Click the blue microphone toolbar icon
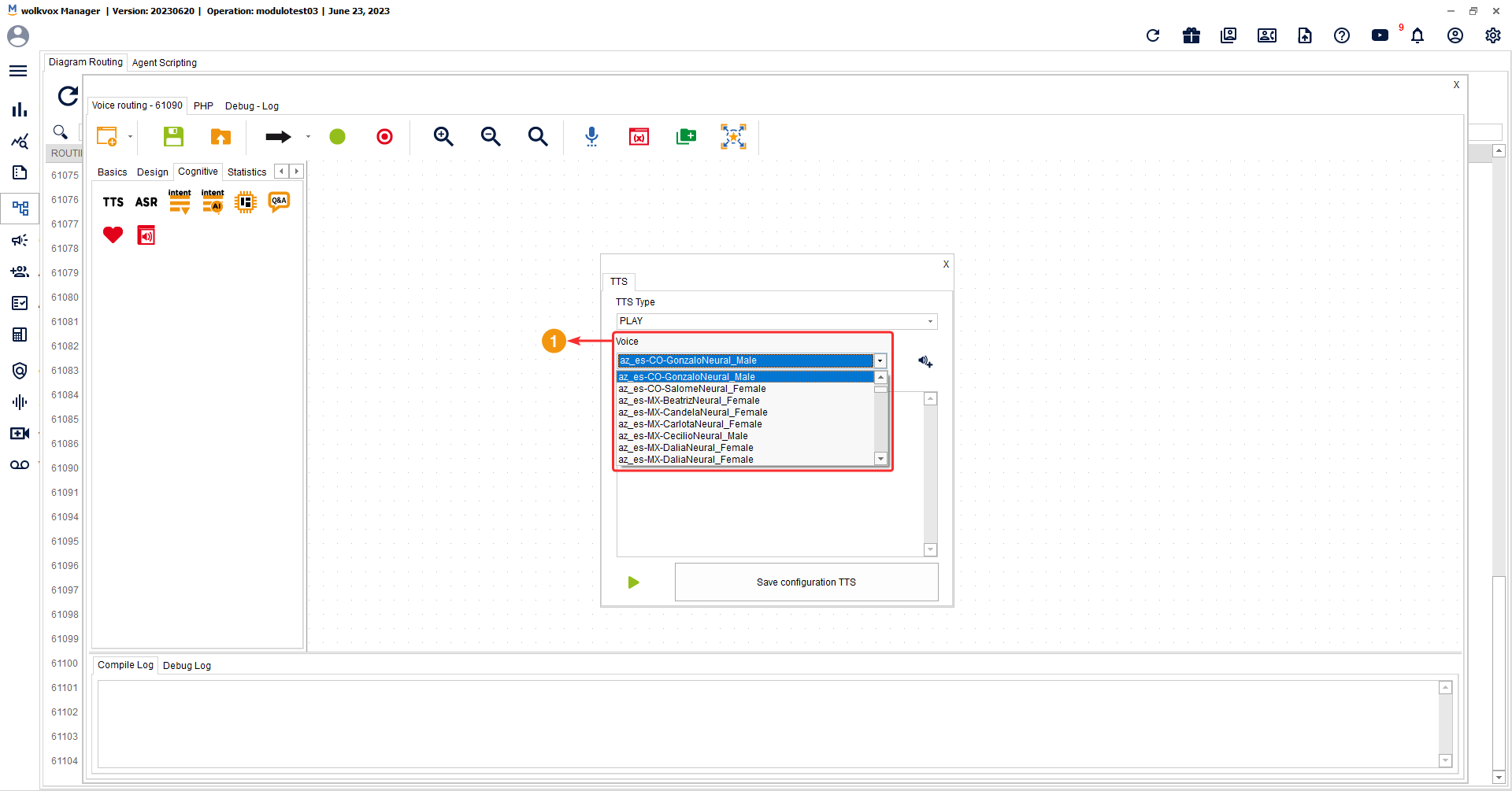Viewport: 1512px width, 791px height. 591,137
